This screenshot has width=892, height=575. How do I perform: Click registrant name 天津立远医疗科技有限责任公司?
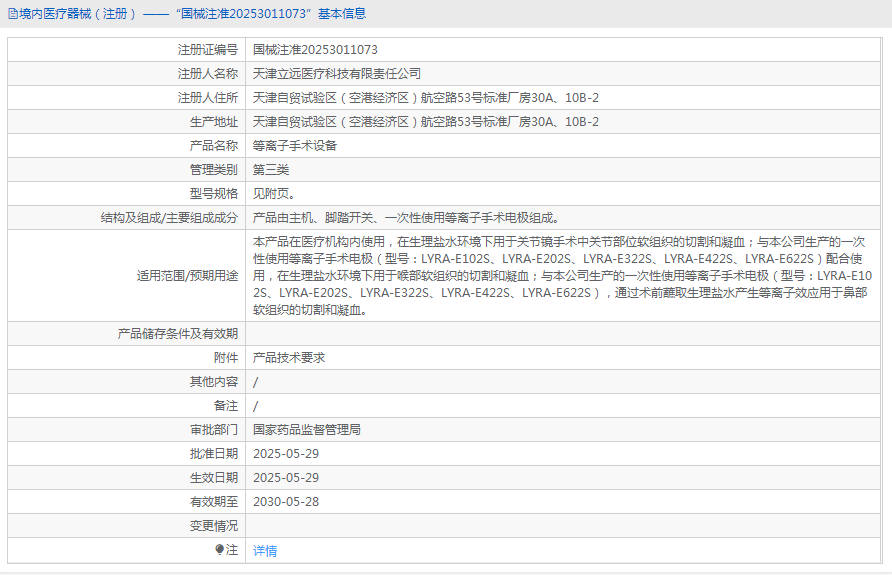337,74
